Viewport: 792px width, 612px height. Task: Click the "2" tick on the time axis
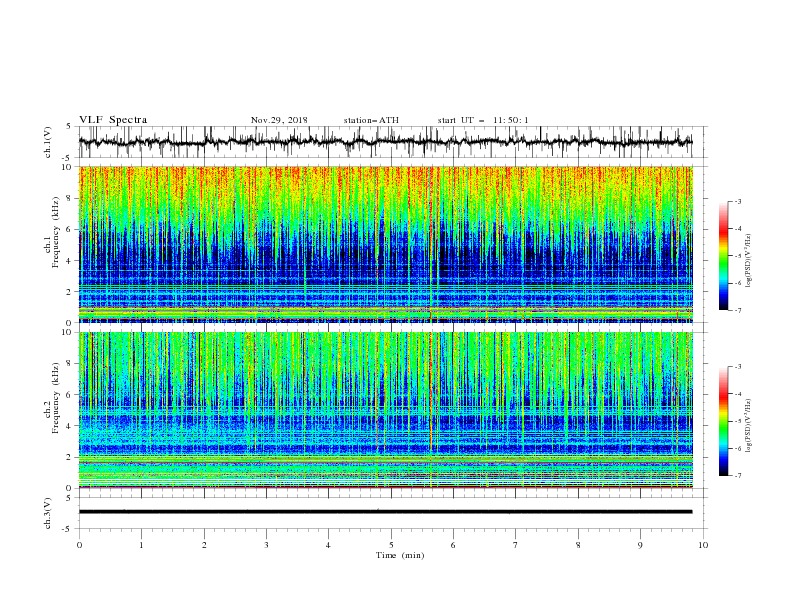(x=204, y=545)
